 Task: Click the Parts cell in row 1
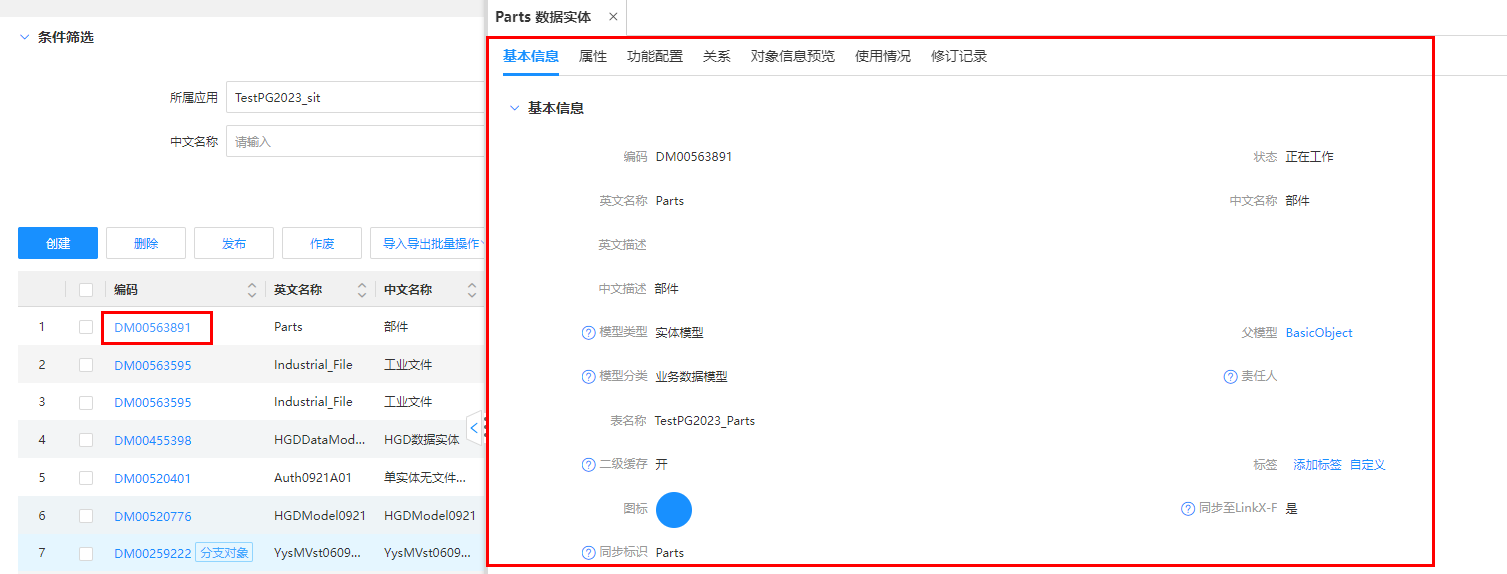(x=288, y=327)
